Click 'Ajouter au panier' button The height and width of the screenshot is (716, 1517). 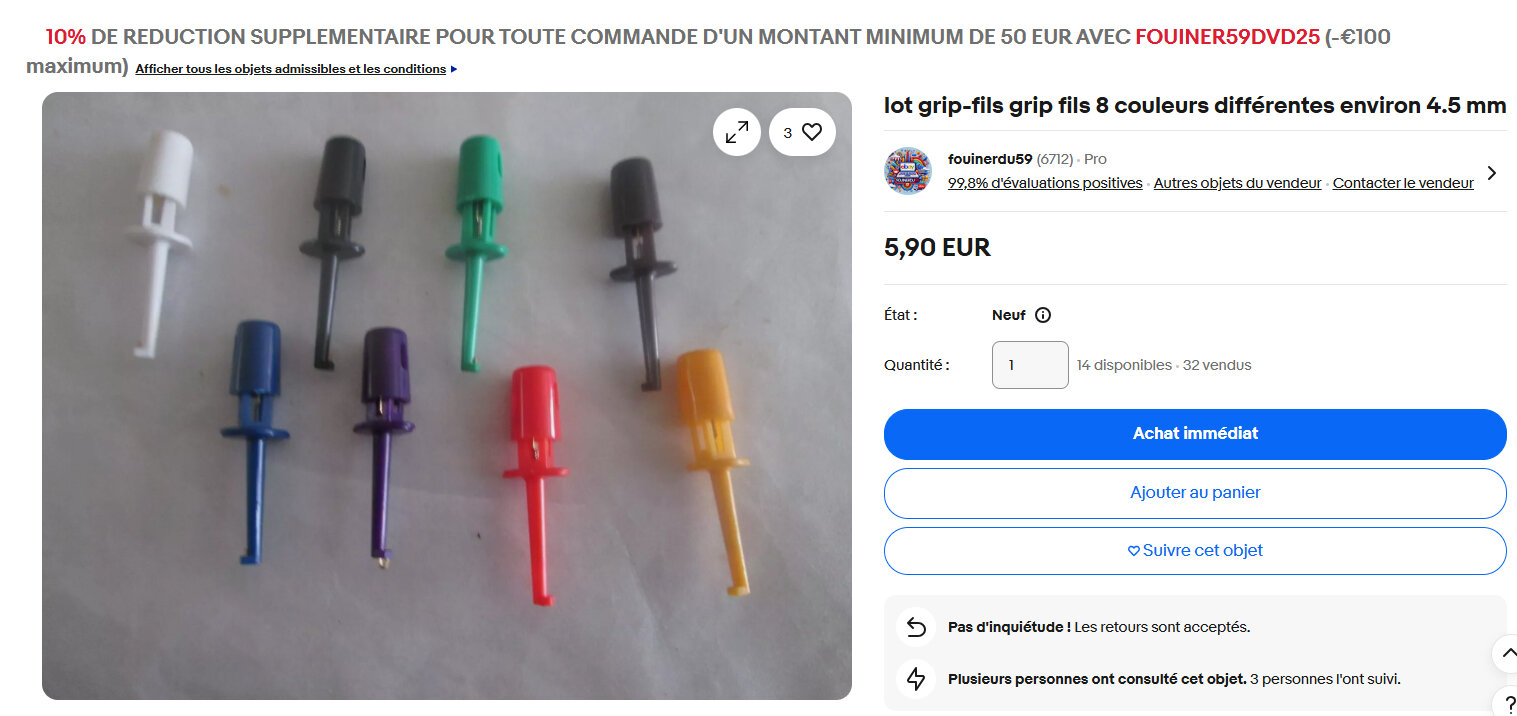[x=1195, y=493]
